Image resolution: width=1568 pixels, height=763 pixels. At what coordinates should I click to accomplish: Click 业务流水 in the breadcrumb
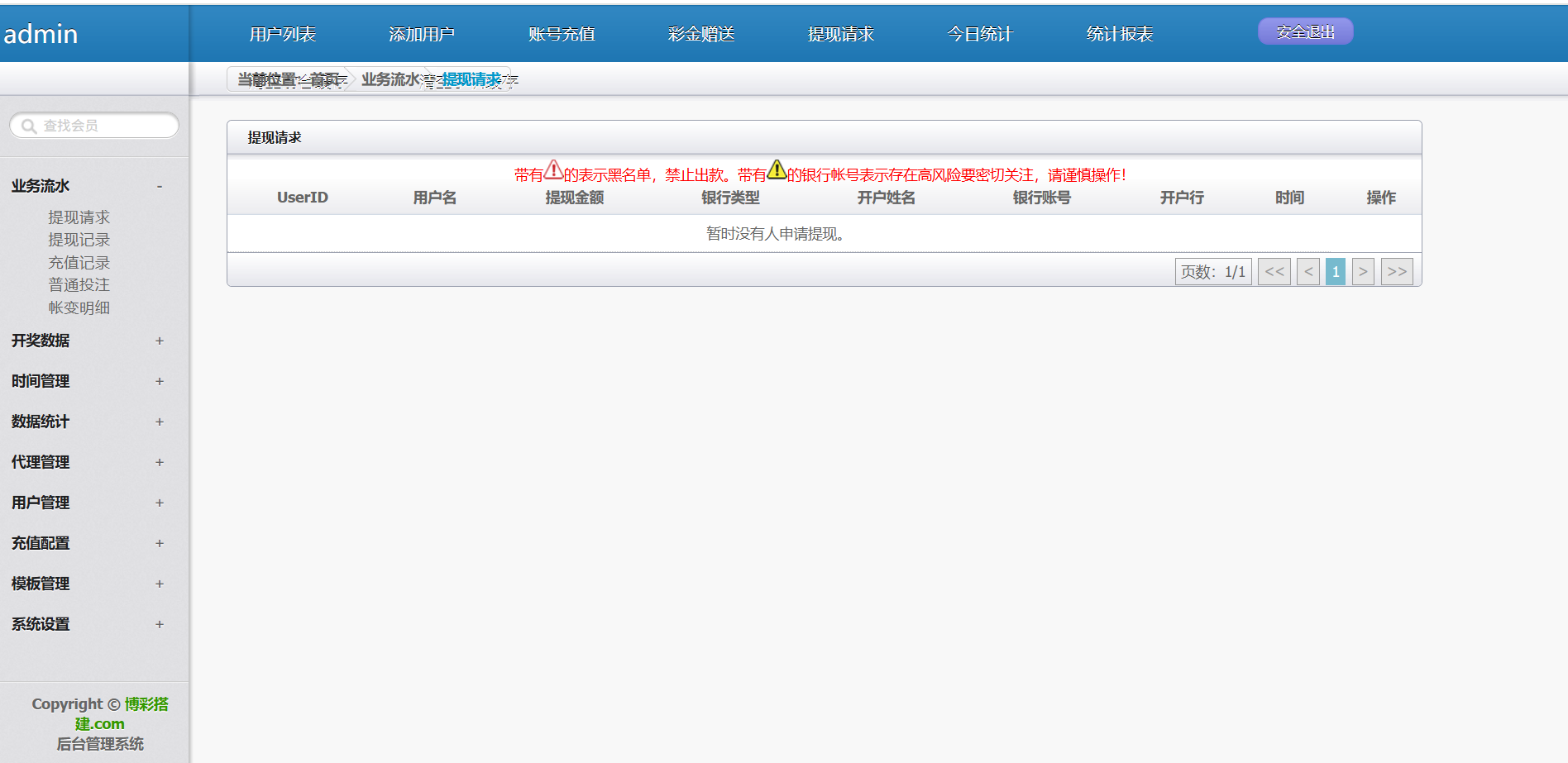tap(390, 79)
